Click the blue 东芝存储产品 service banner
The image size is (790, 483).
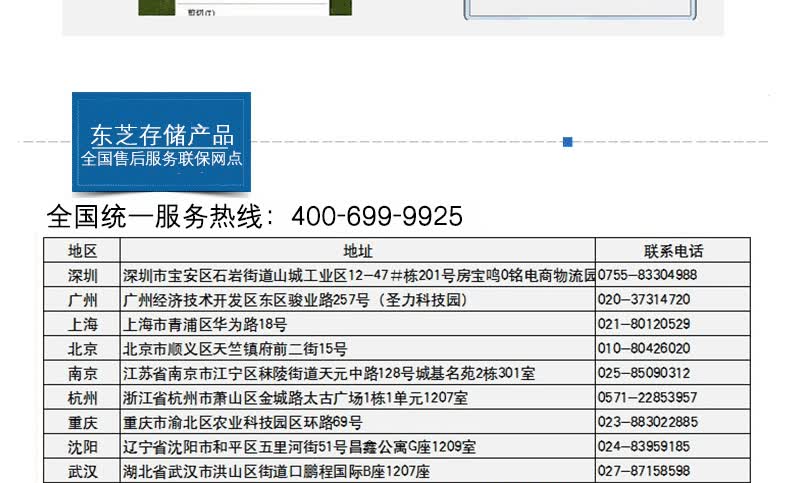tap(161, 142)
